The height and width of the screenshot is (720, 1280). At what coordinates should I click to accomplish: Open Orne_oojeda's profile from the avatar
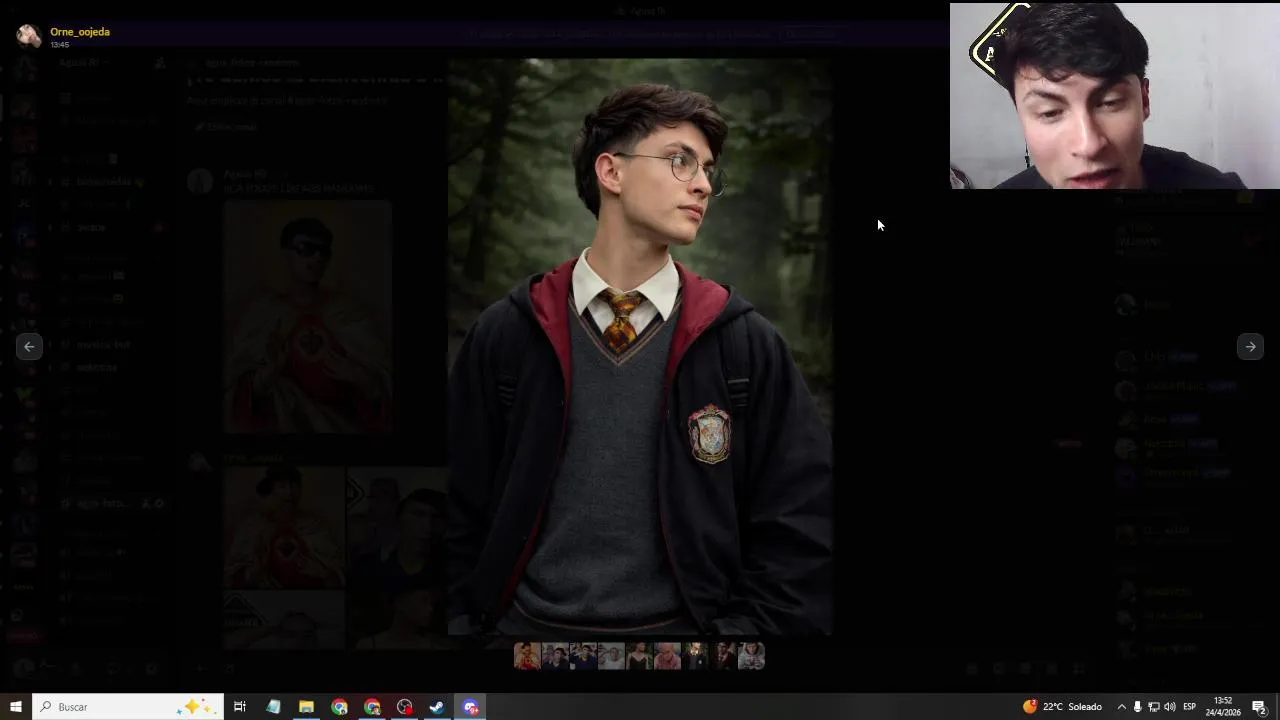tap(29, 36)
